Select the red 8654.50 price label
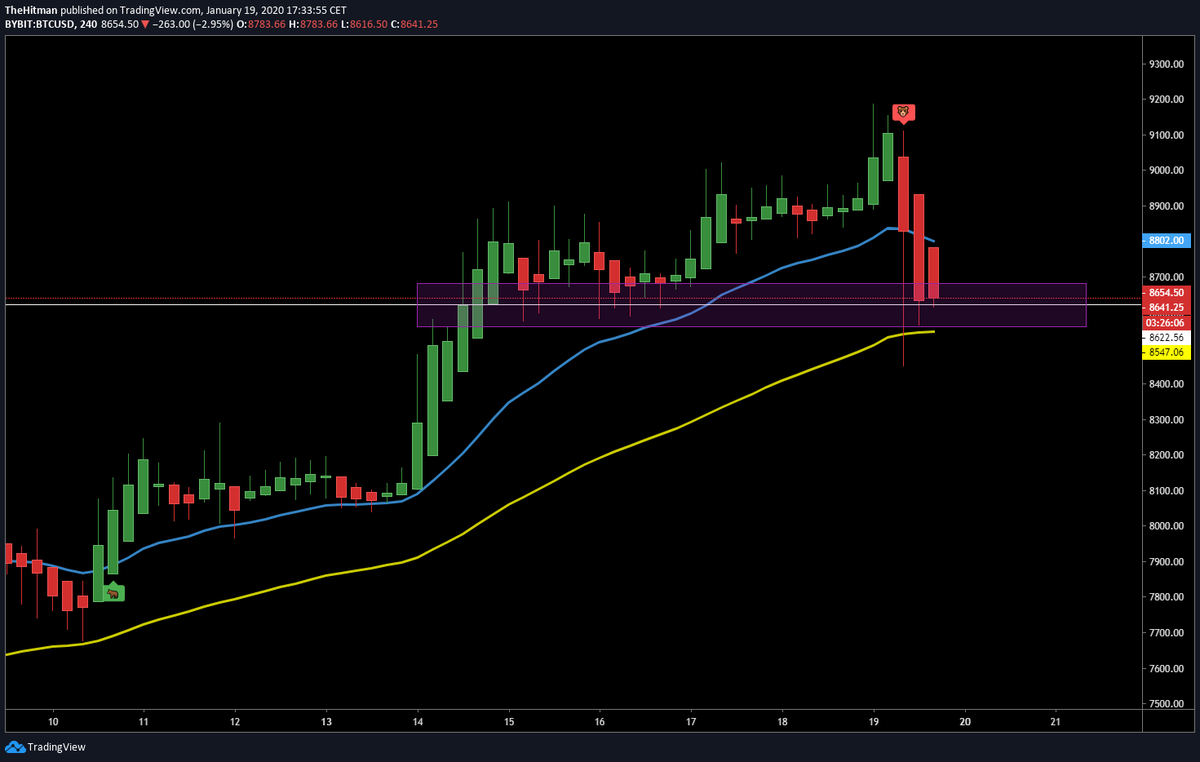Screen dimensions: 1200x762 pyautogui.click(x=1164, y=294)
